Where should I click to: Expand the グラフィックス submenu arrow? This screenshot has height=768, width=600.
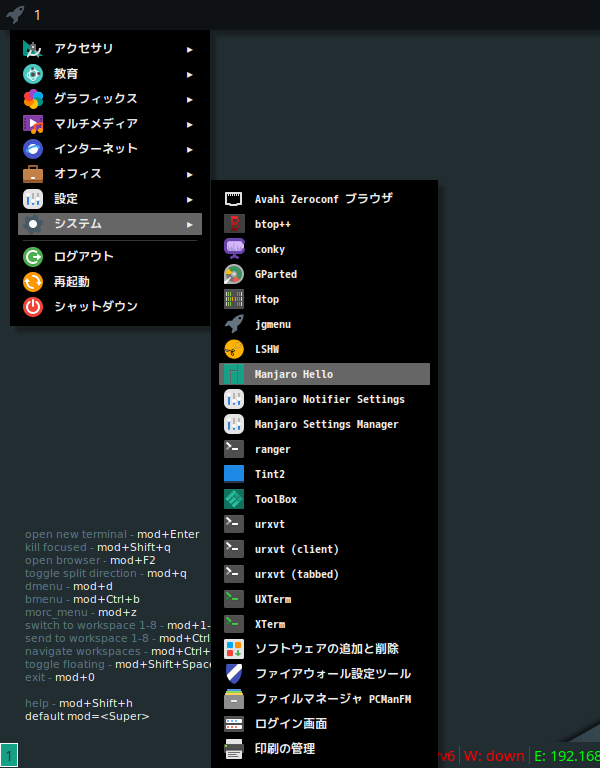point(190,99)
